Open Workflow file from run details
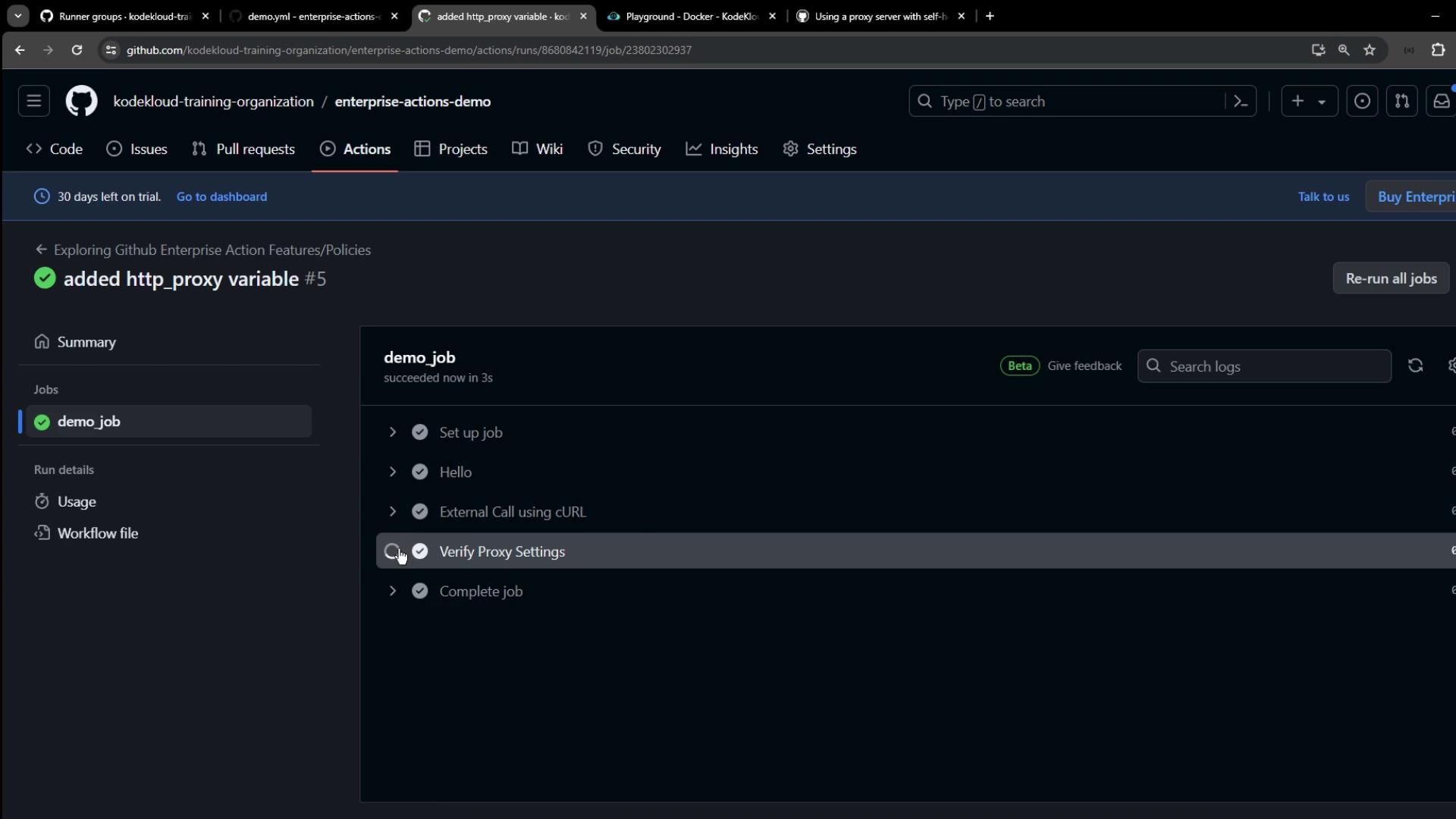 click(97, 533)
